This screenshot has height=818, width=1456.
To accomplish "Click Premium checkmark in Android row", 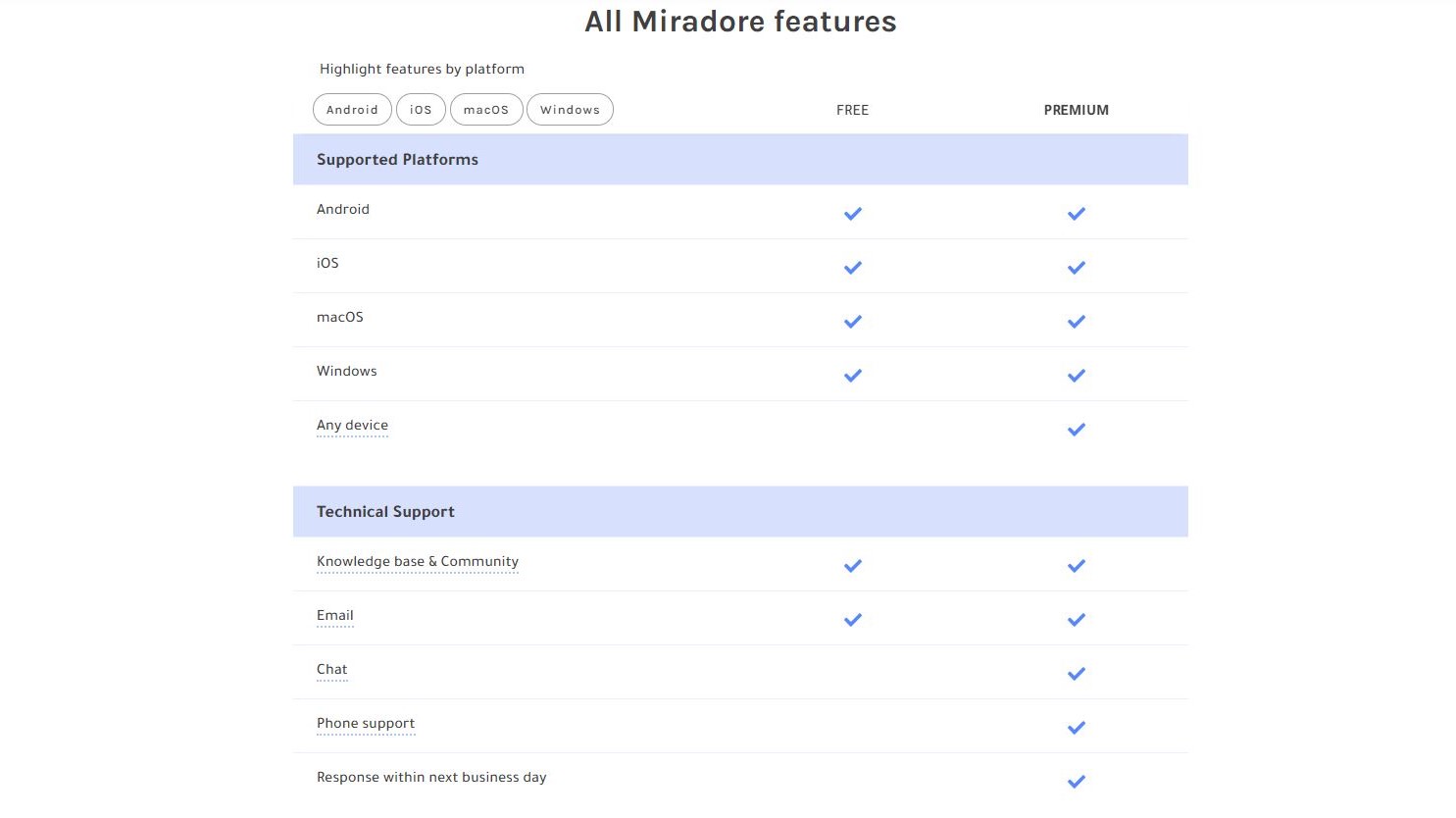I will coord(1077,213).
